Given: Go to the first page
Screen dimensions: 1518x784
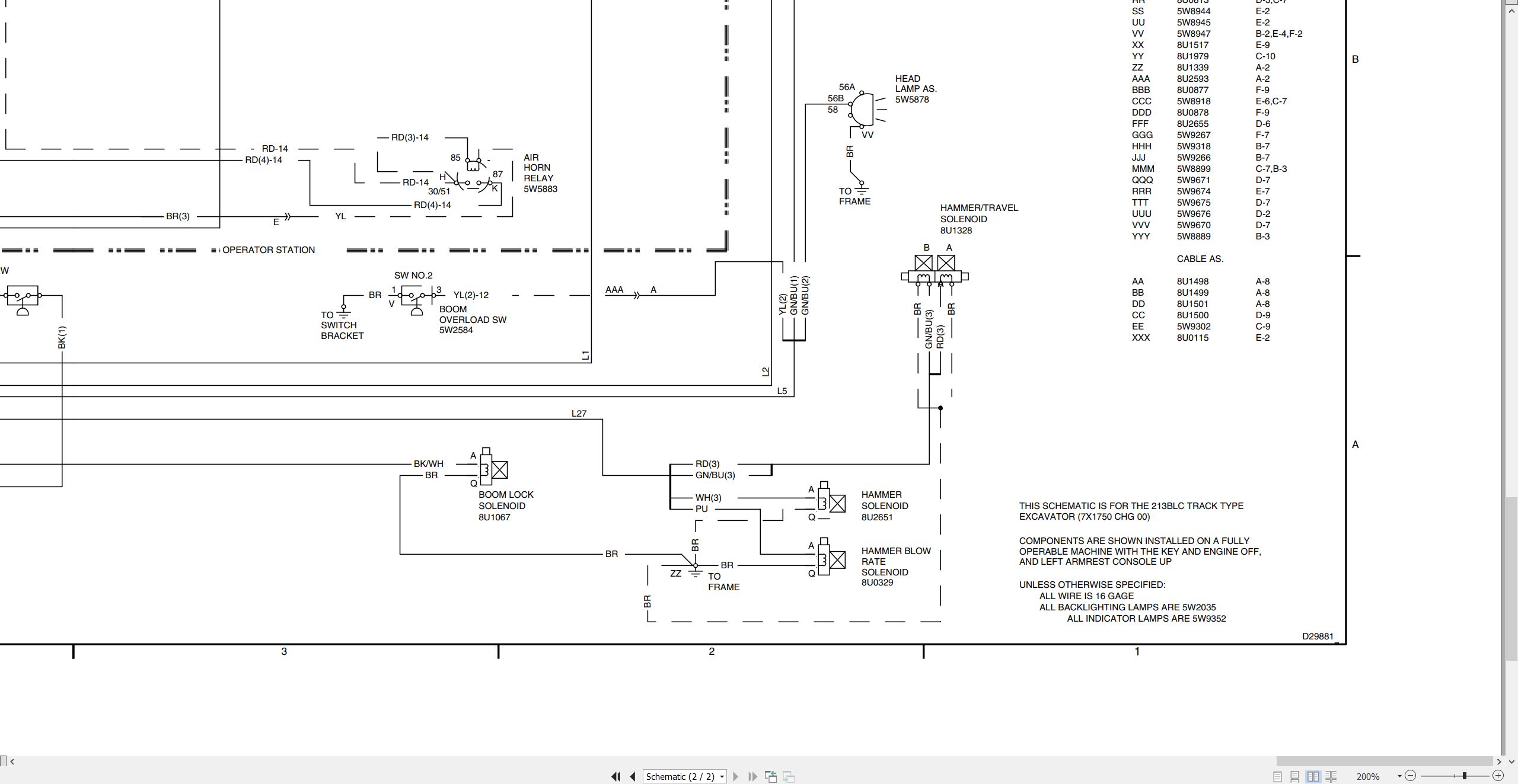Looking at the screenshot, I should 616,776.
